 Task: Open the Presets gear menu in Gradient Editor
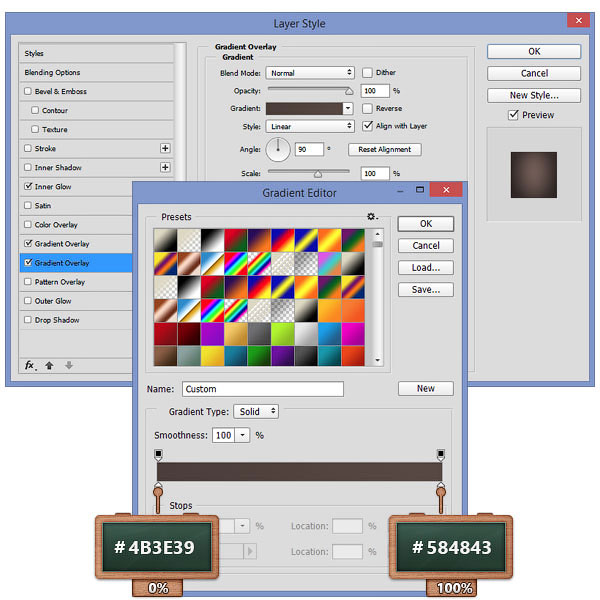point(372,216)
